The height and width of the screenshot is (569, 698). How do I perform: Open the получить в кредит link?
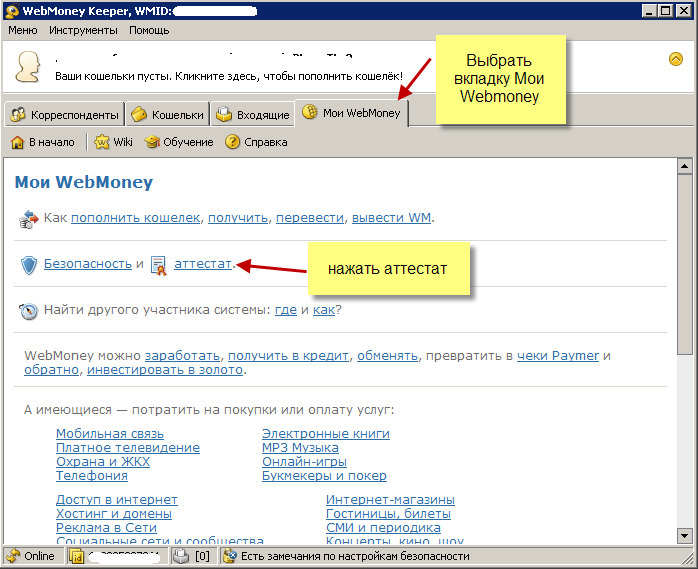pos(288,356)
